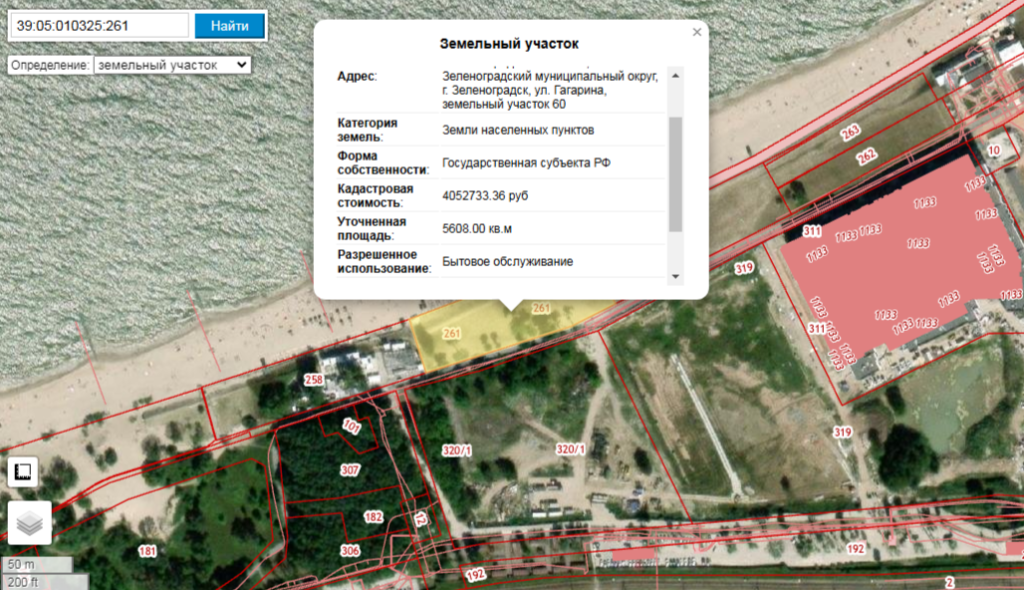Click the Найти search button

tap(229, 25)
